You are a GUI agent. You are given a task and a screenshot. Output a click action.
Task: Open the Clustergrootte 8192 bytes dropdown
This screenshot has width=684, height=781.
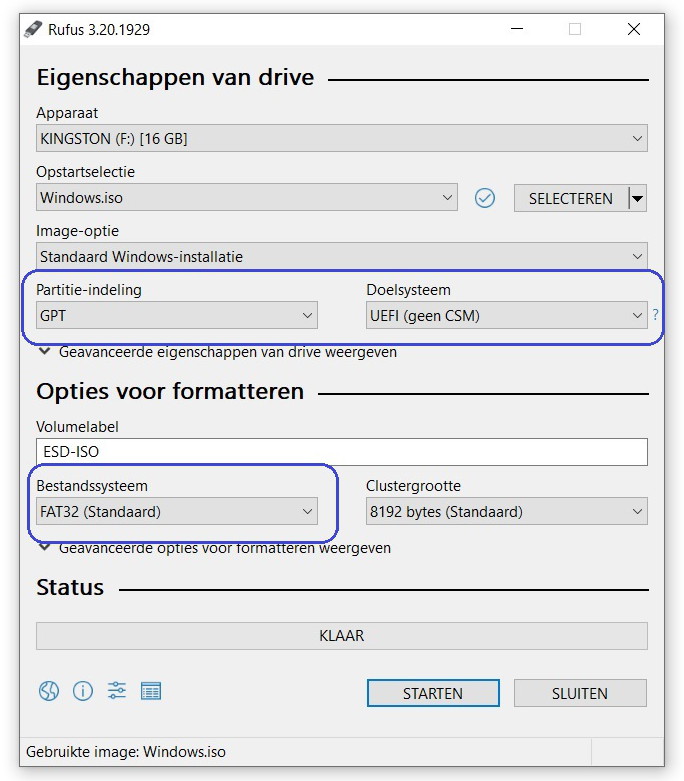506,512
